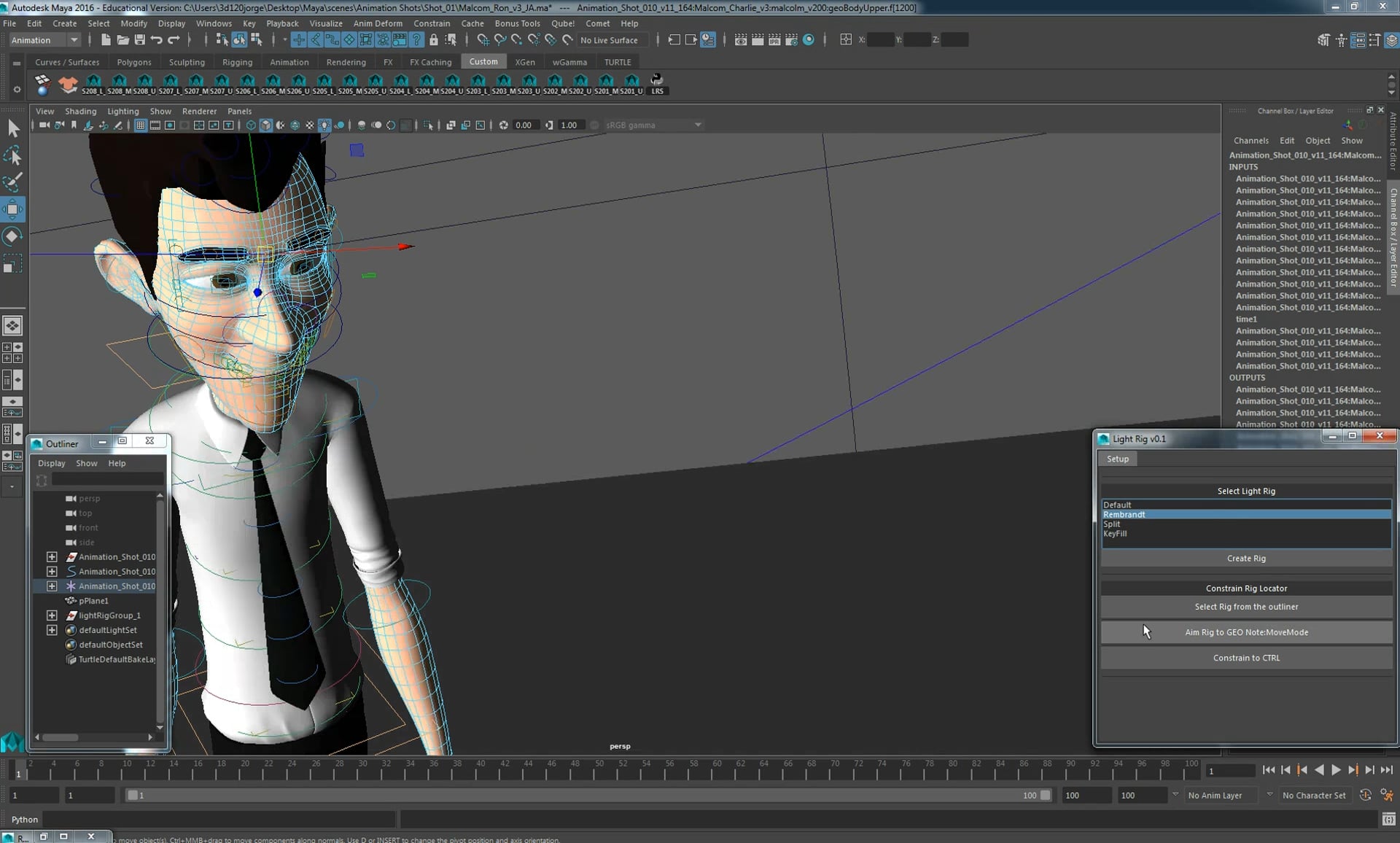The image size is (1400, 843).
Task: Toggle the grid display in the viewport panel
Action: pos(140,125)
